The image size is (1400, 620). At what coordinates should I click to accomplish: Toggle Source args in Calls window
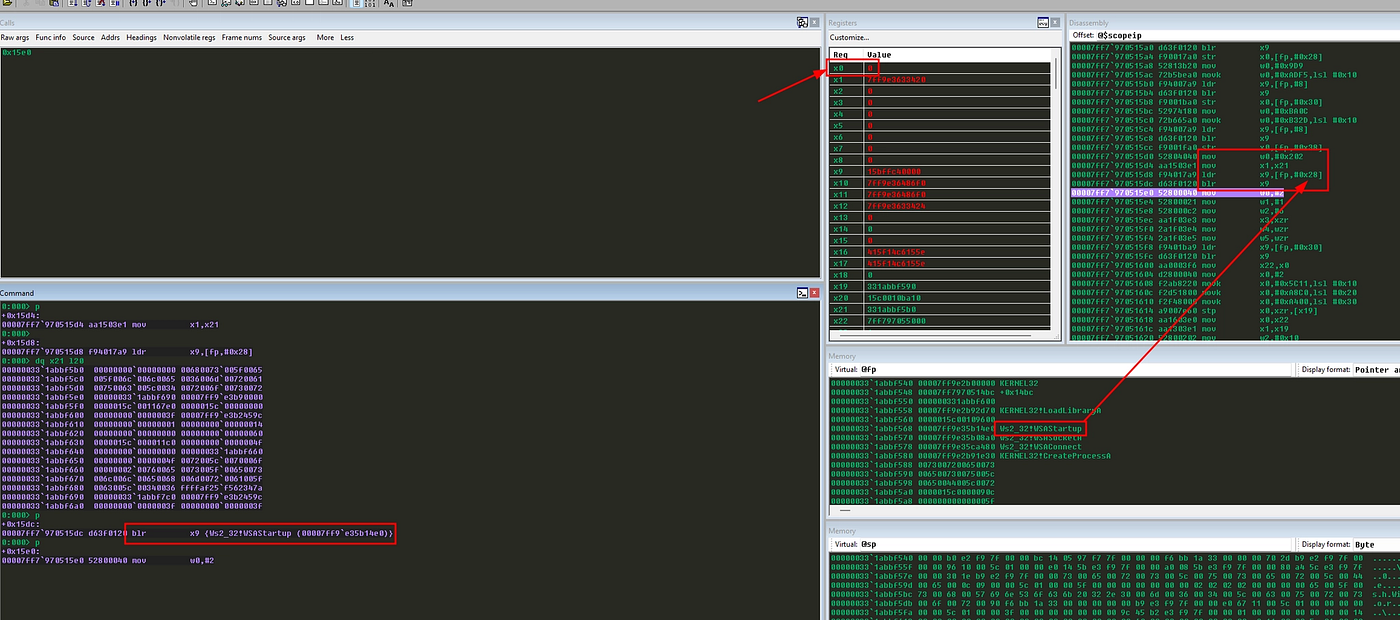point(287,37)
